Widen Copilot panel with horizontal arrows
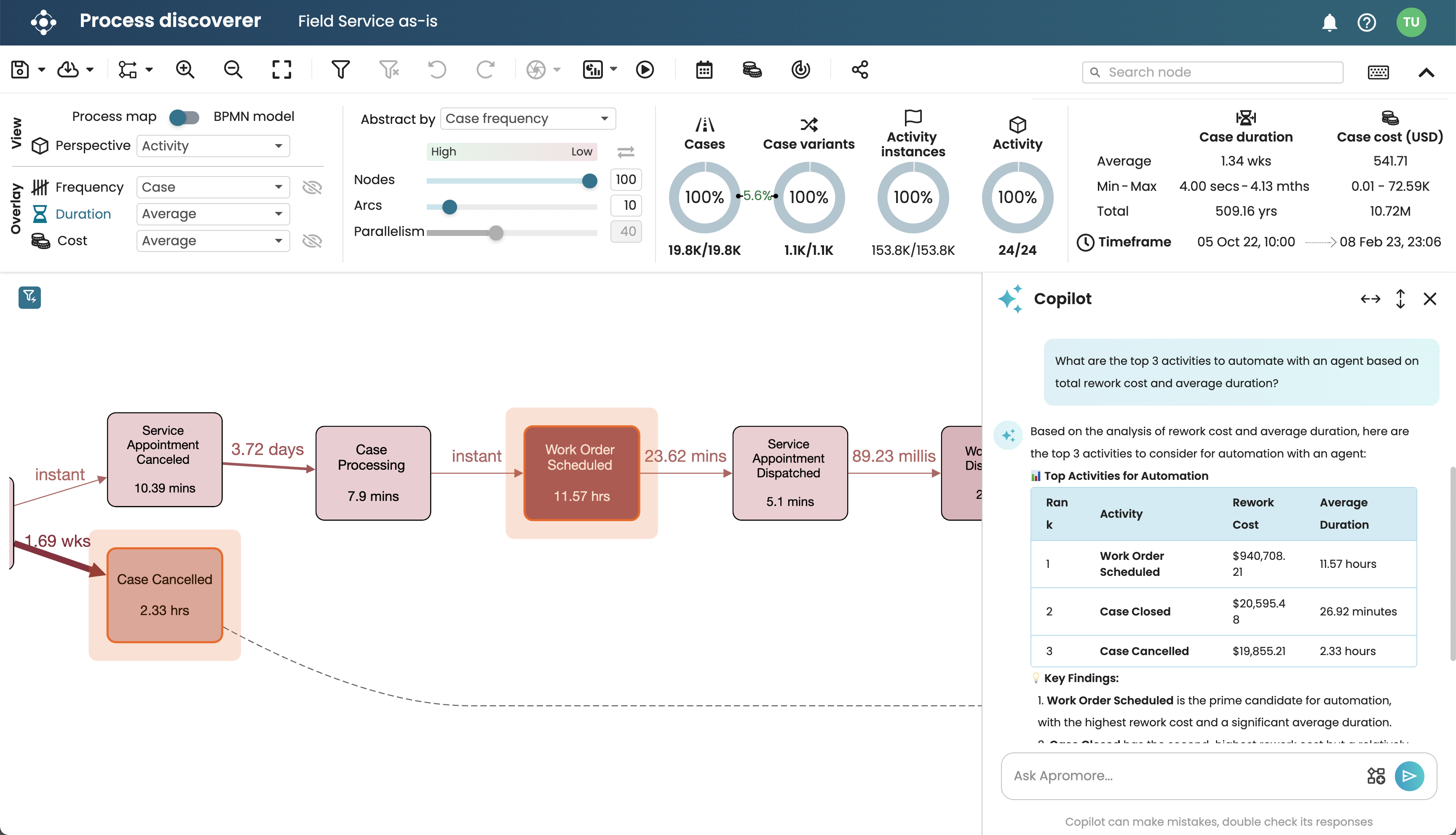 click(x=1370, y=299)
